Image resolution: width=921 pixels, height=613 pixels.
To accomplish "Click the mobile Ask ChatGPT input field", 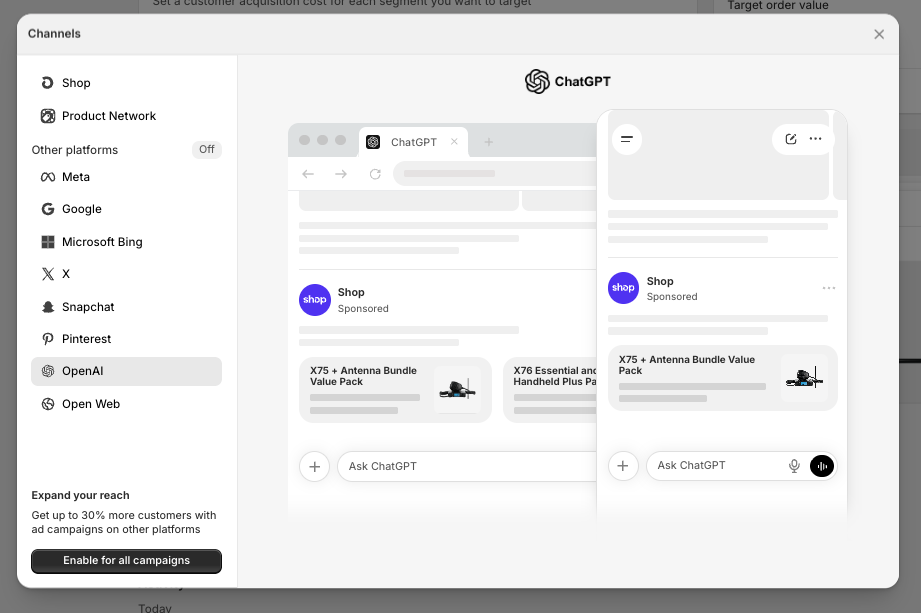I will point(741,466).
